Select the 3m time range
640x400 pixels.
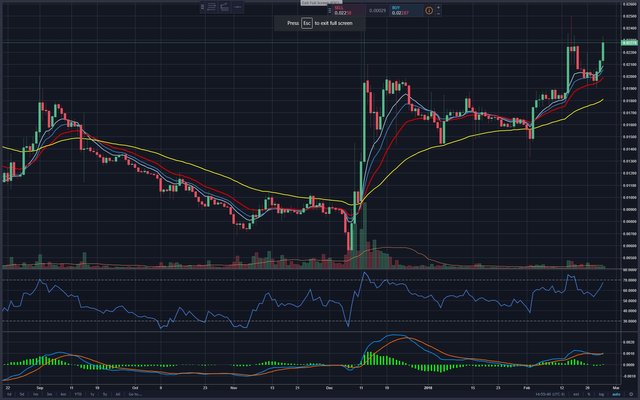point(49,394)
